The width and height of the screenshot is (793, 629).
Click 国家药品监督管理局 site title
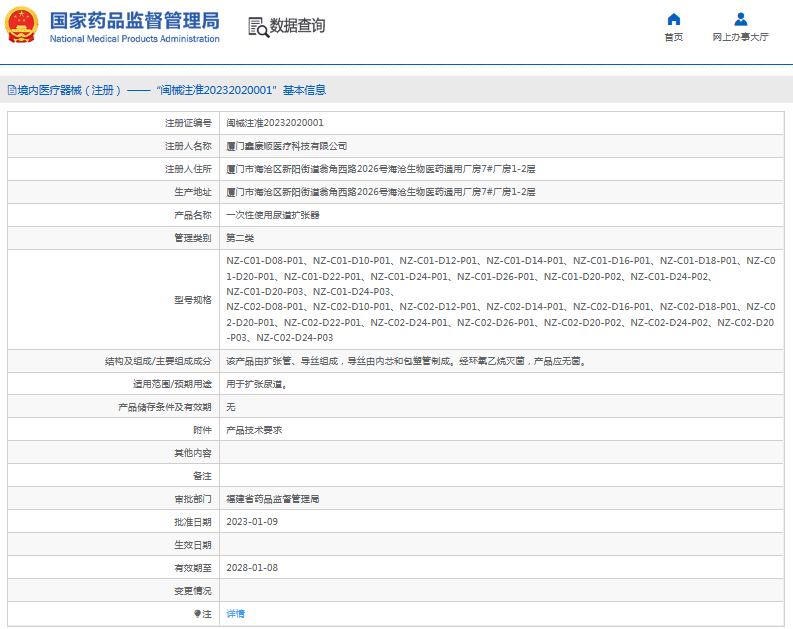click(135, 21)
